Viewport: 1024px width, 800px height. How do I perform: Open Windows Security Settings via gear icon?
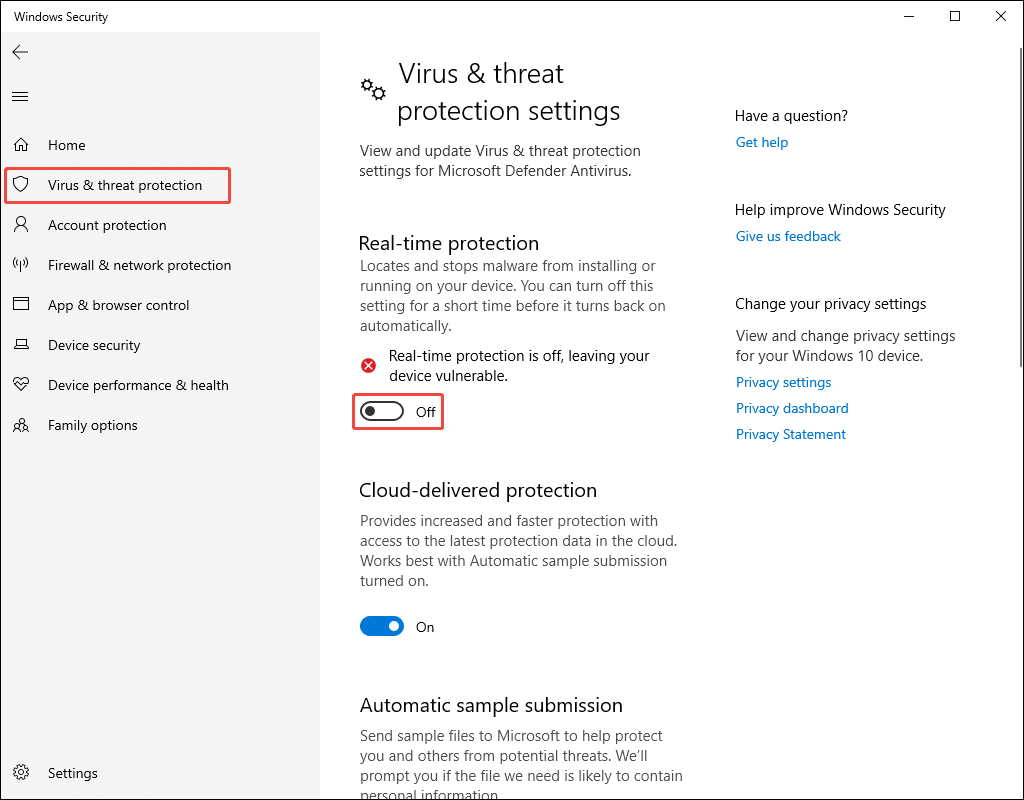[x=22, y=773]
